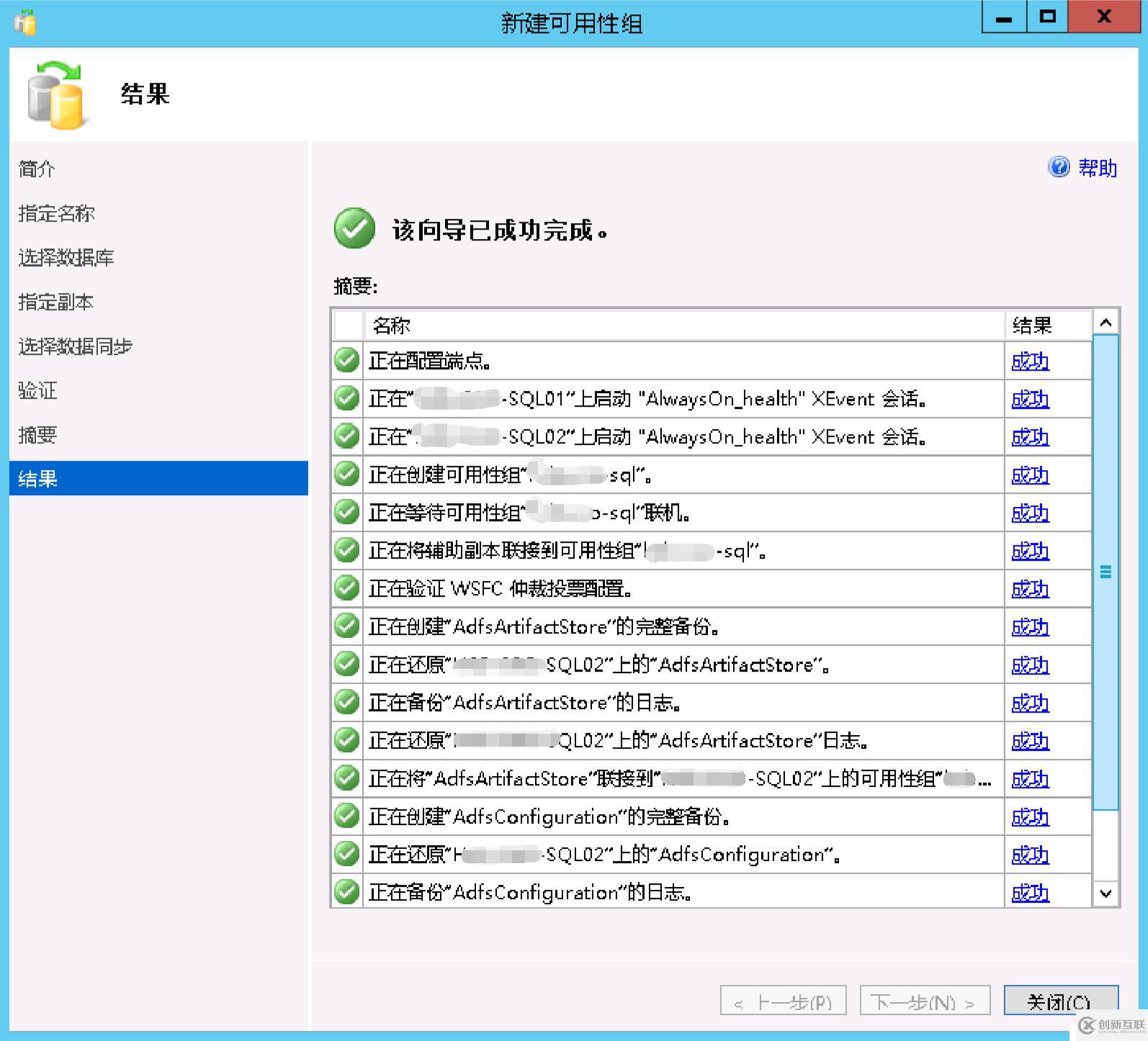Viewport: 1148px width, 1041px height.
Task: Click the help question mark icon
Action: (1059, 167)
